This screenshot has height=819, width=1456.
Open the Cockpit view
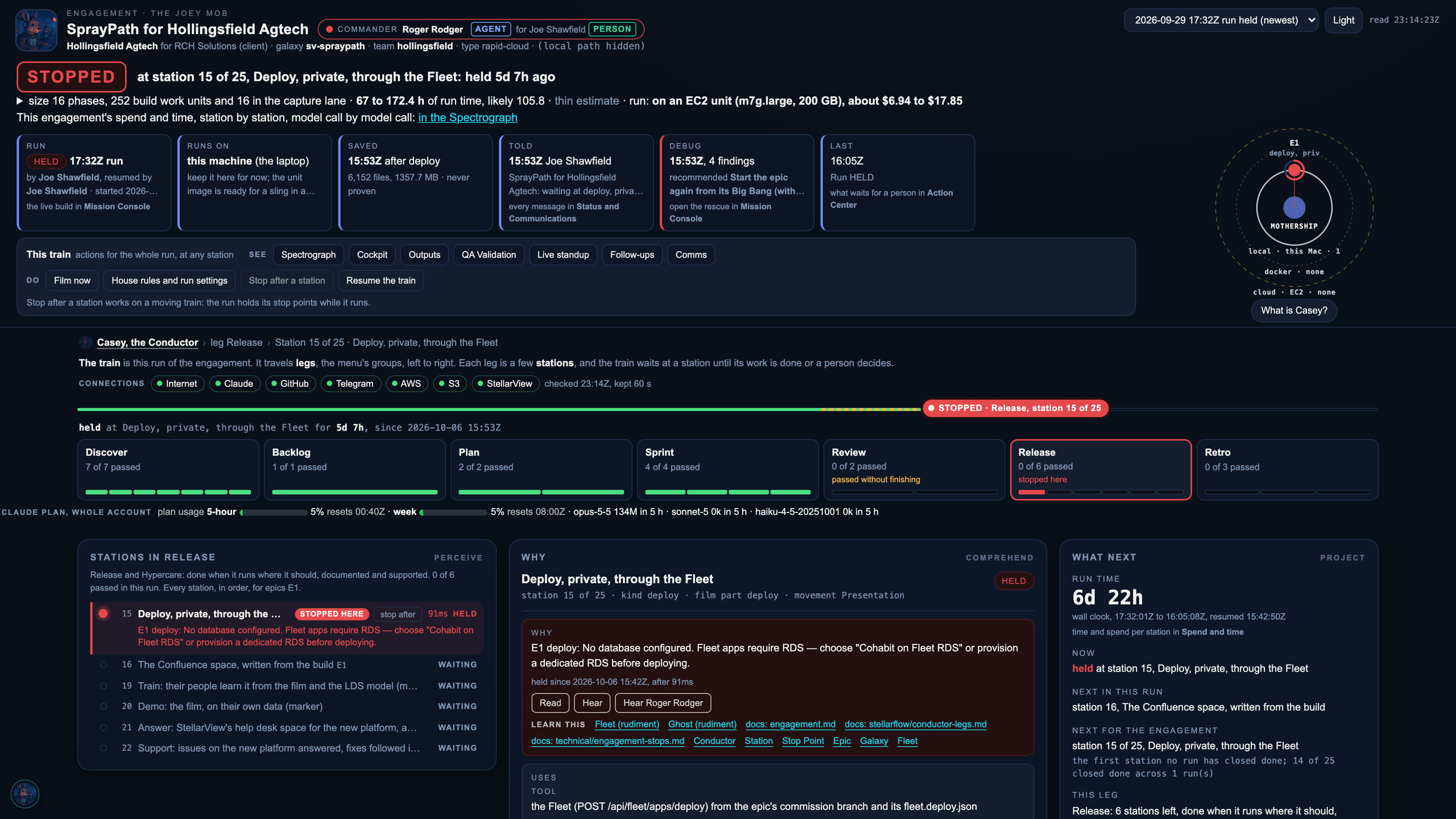tap(372, 255)
